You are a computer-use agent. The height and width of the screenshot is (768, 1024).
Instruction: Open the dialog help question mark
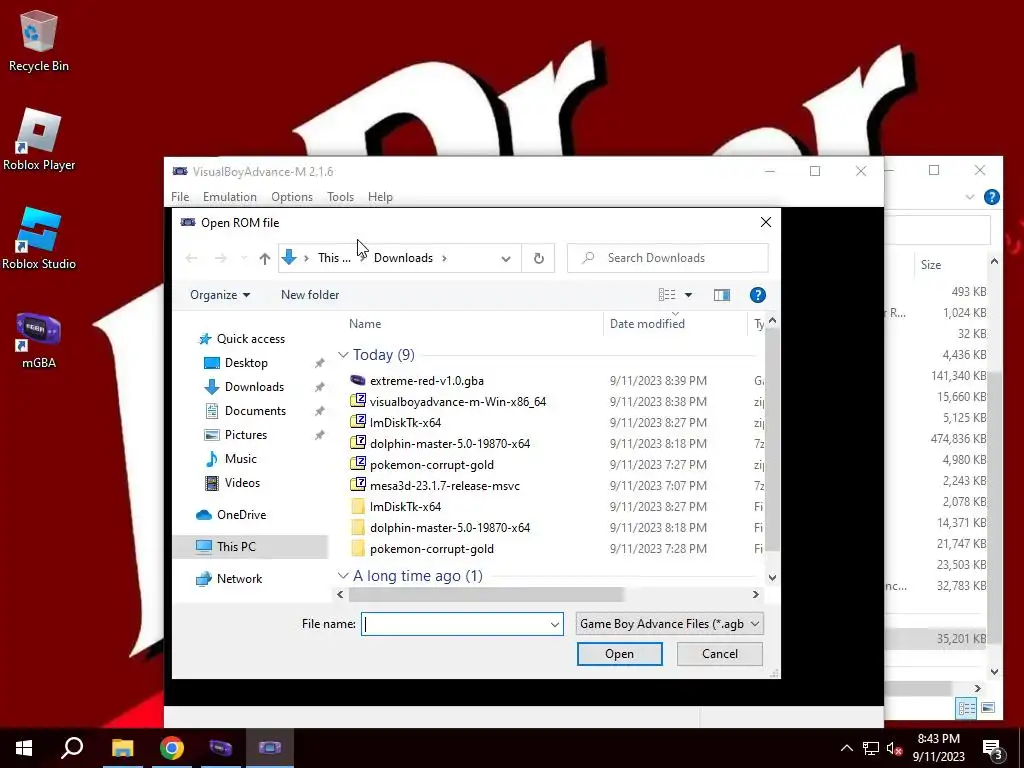click(x=758, y=295)
